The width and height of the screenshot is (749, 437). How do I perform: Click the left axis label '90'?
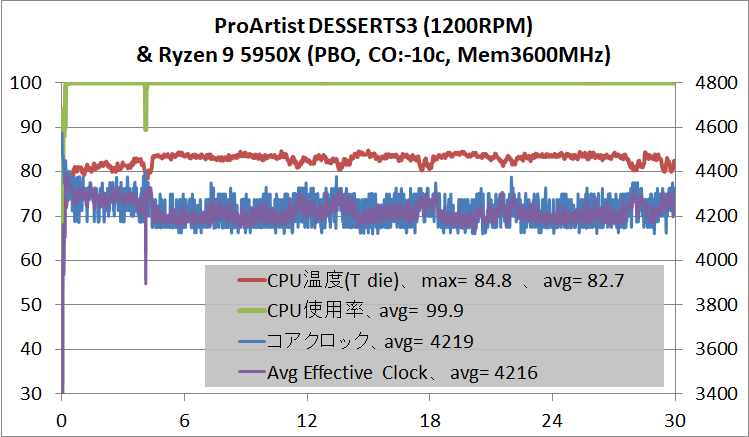point(31,127)
